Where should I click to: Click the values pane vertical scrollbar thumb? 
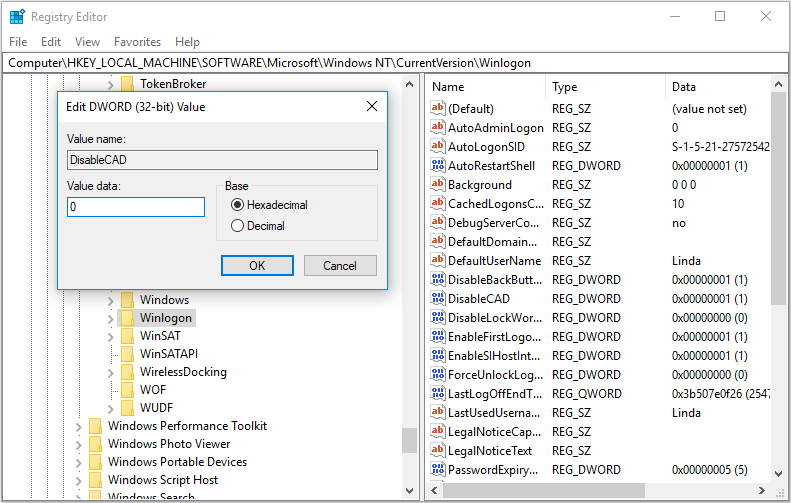pyautogui.click(x=778, y=198)
